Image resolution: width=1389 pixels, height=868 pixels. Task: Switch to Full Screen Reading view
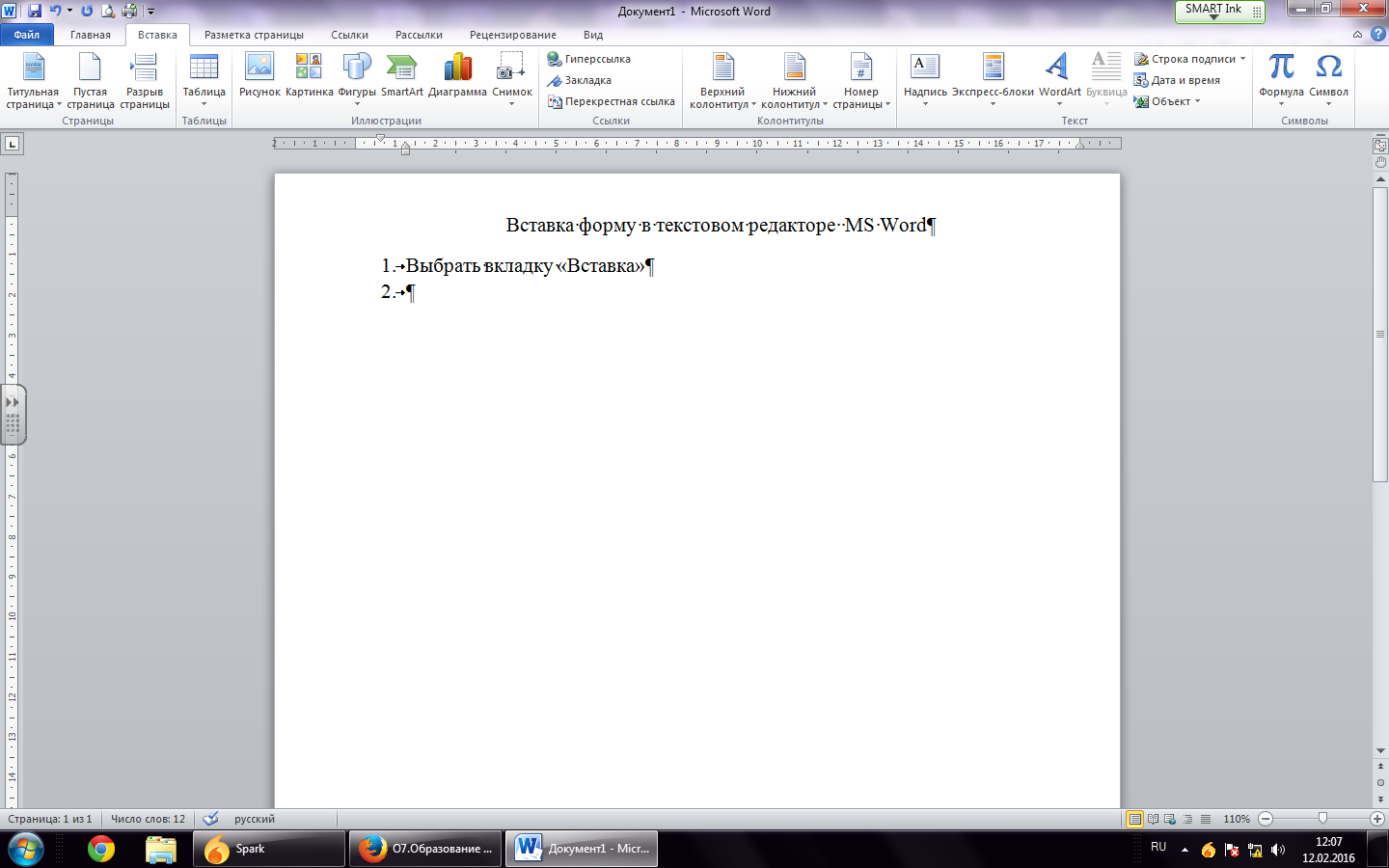1153,819
